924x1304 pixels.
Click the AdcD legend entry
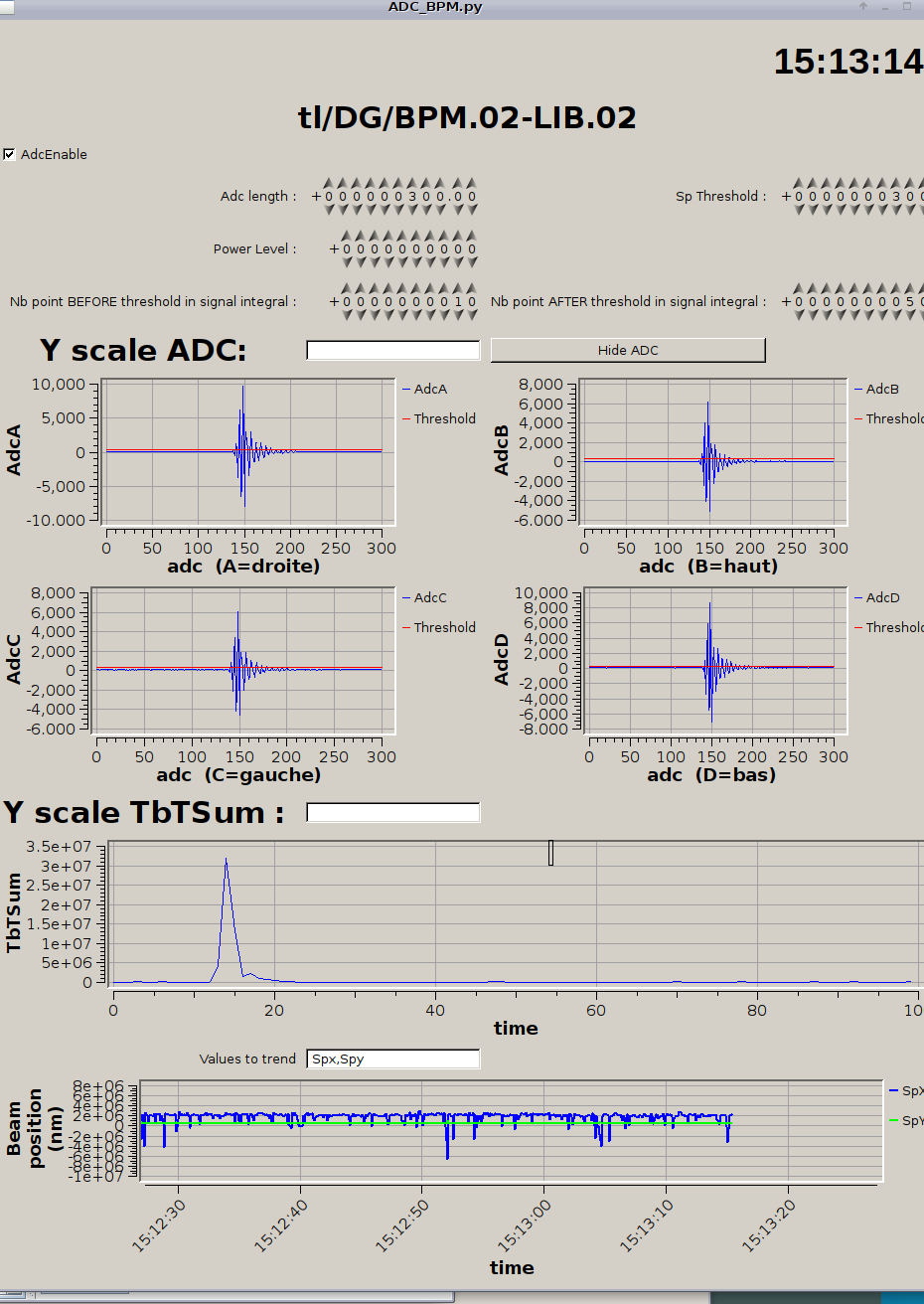click(881, 598)
